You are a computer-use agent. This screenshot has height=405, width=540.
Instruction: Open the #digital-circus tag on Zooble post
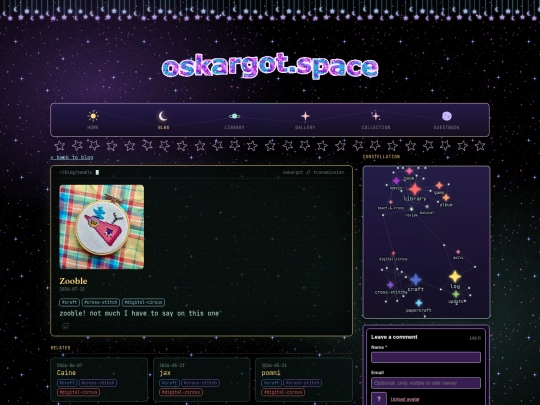[143, 302]
